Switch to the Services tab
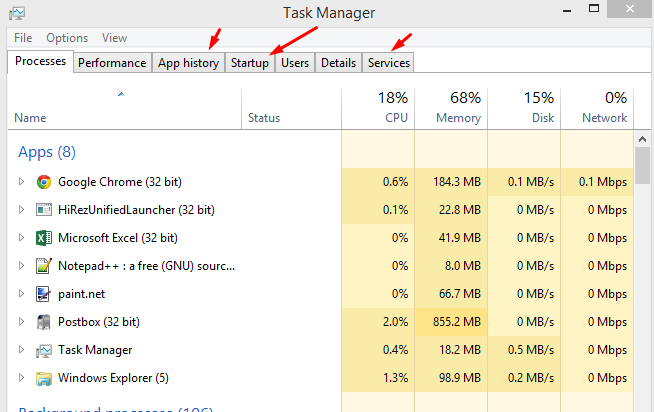 point(389,63)
